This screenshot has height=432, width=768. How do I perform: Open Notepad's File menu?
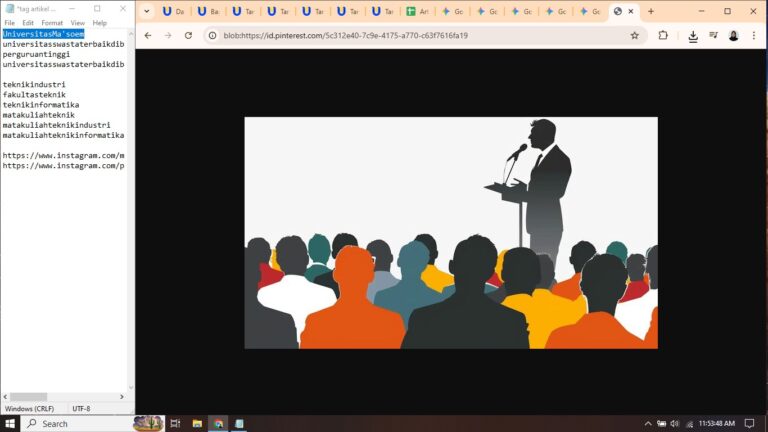pyautogui.click(x=9, y=23)
